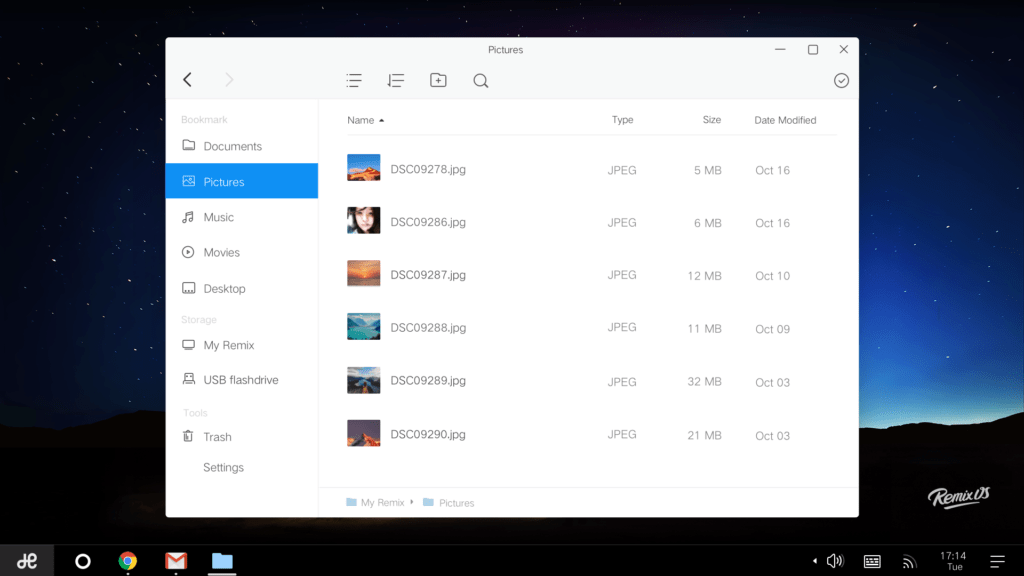This screenshot has width=1024, height=576.
Task: Sort by Date Modified column
Action: pyautogui.click(x=785, y=120)
